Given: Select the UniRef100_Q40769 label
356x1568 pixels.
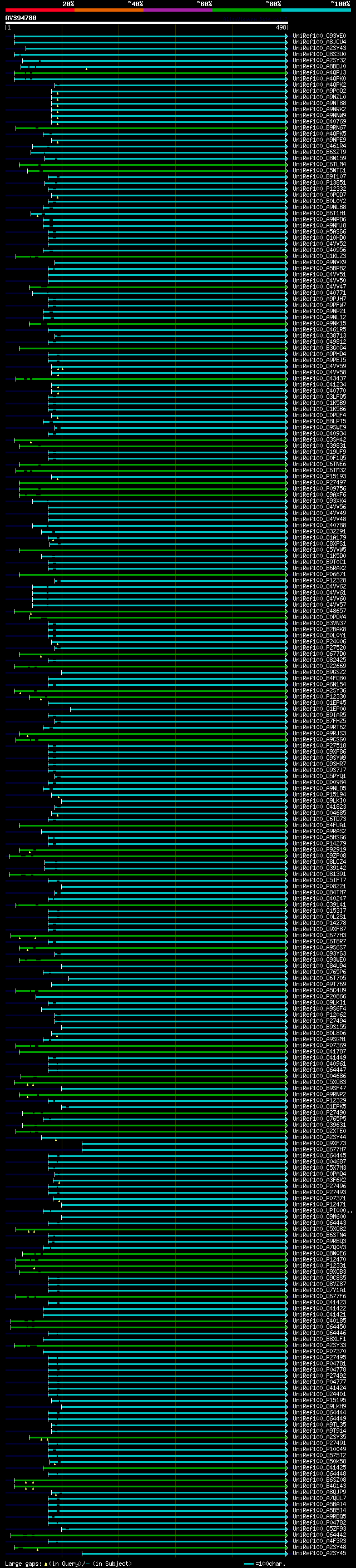Looking at the screenshot, I should click(x=319, y=122).
